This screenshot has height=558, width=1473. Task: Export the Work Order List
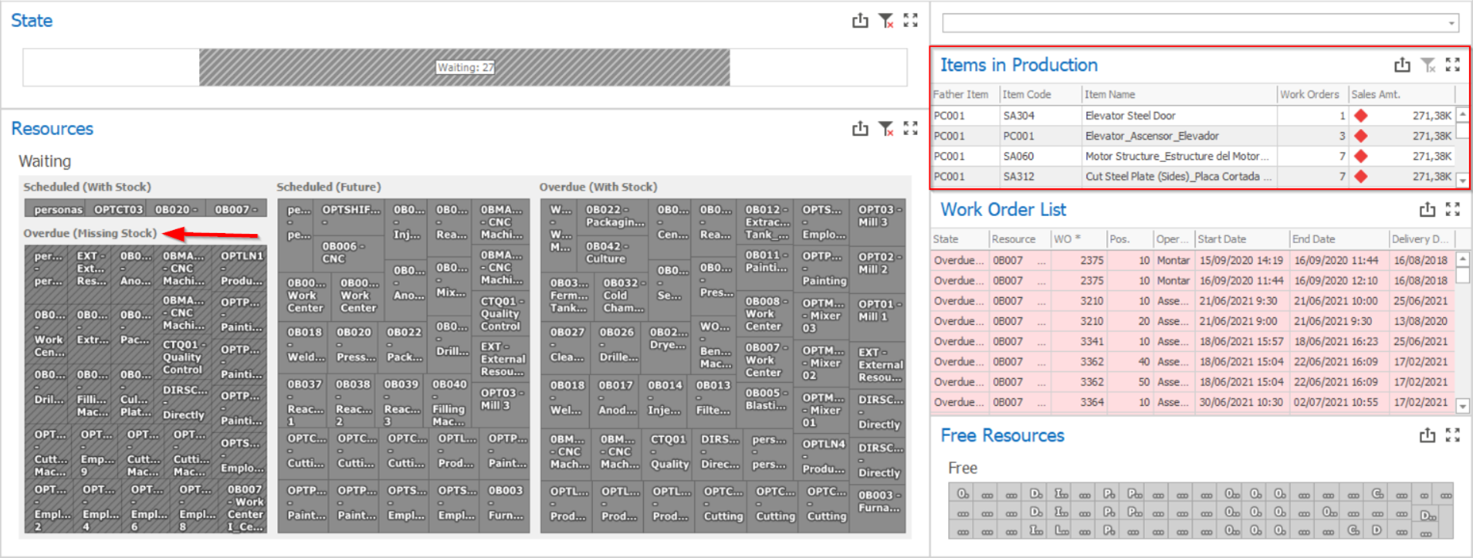tap(1427, 210)
